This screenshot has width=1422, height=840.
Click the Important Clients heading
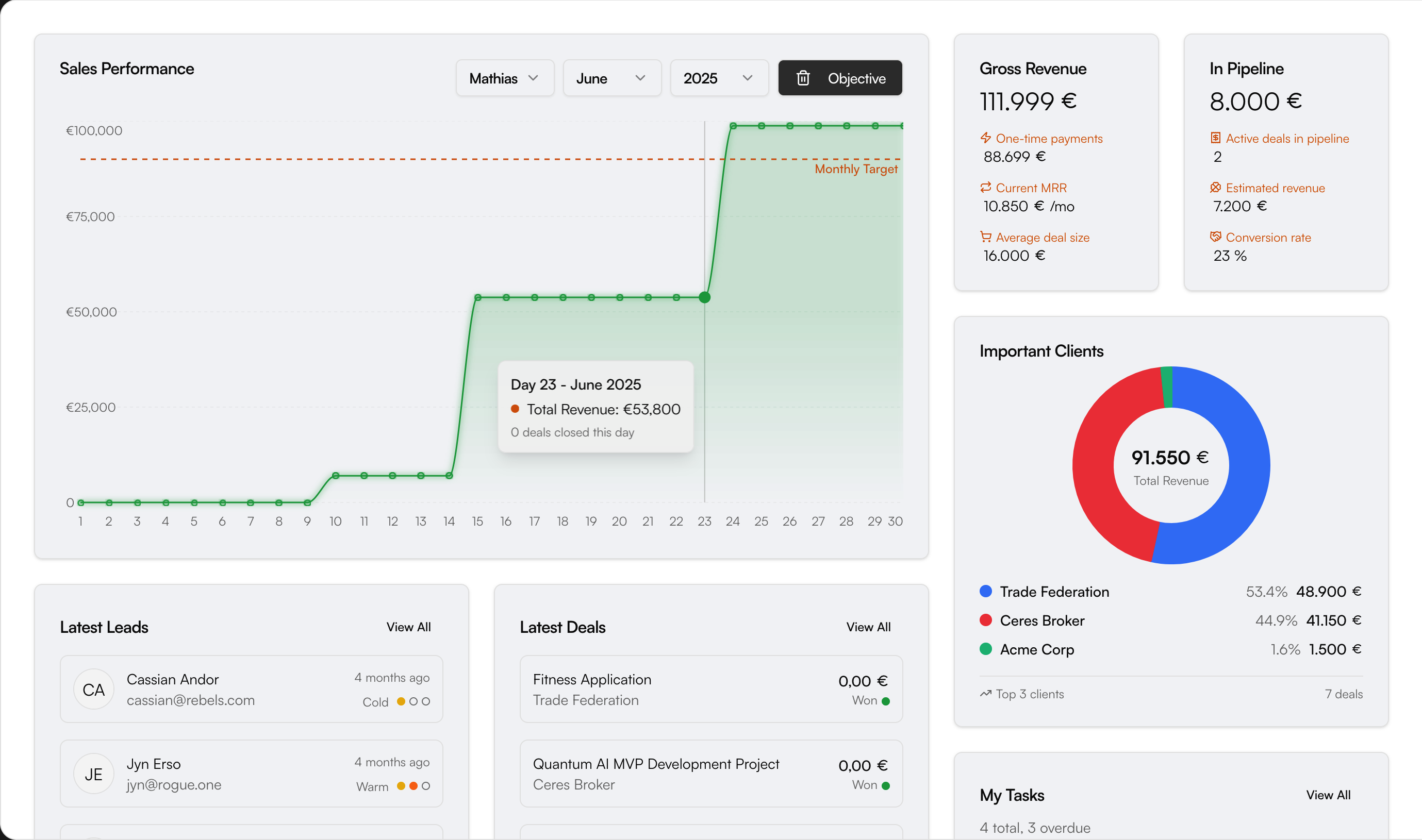[x=1041, y=351]
